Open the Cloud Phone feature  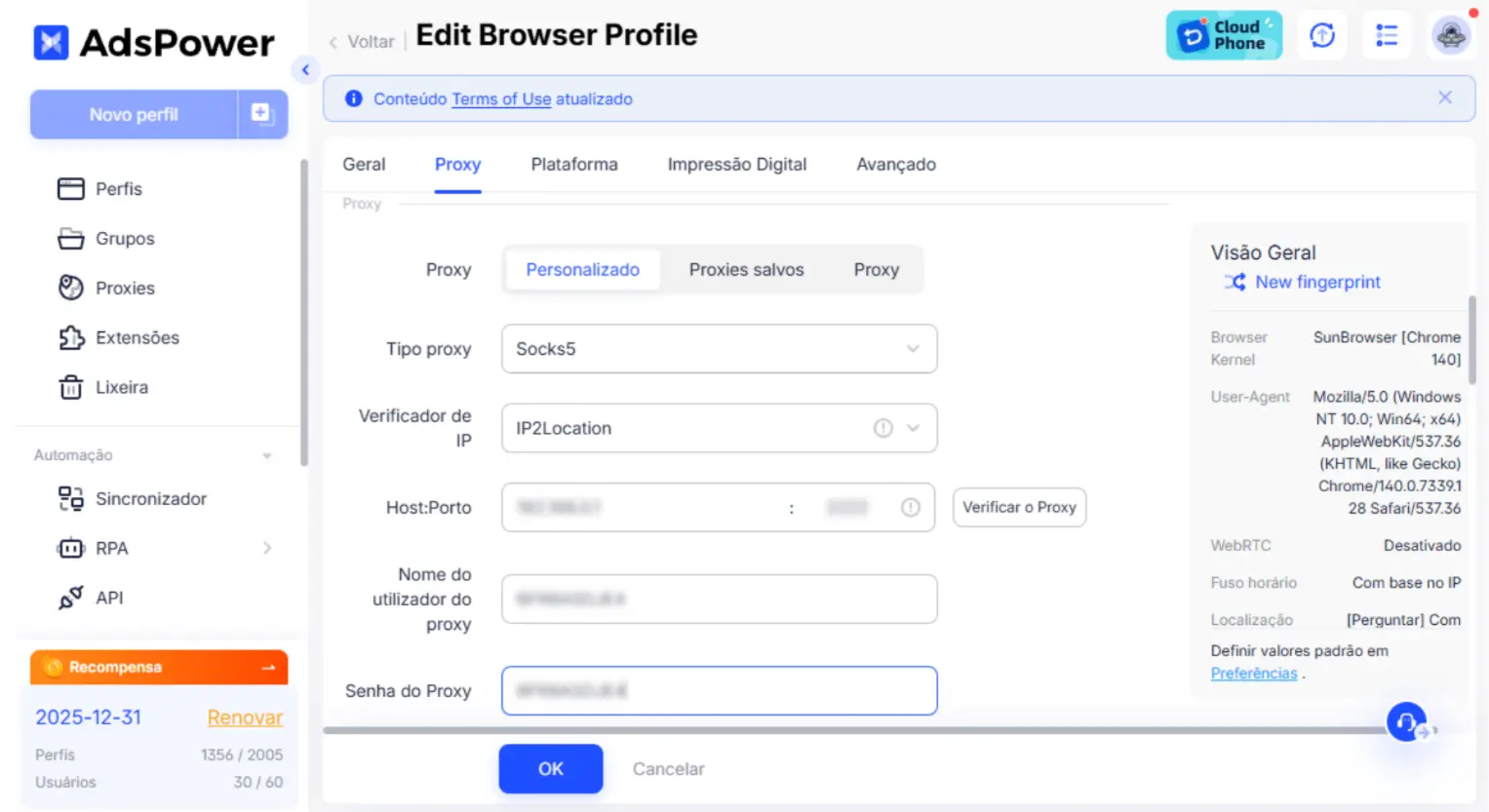click(x=1223, y=36)
